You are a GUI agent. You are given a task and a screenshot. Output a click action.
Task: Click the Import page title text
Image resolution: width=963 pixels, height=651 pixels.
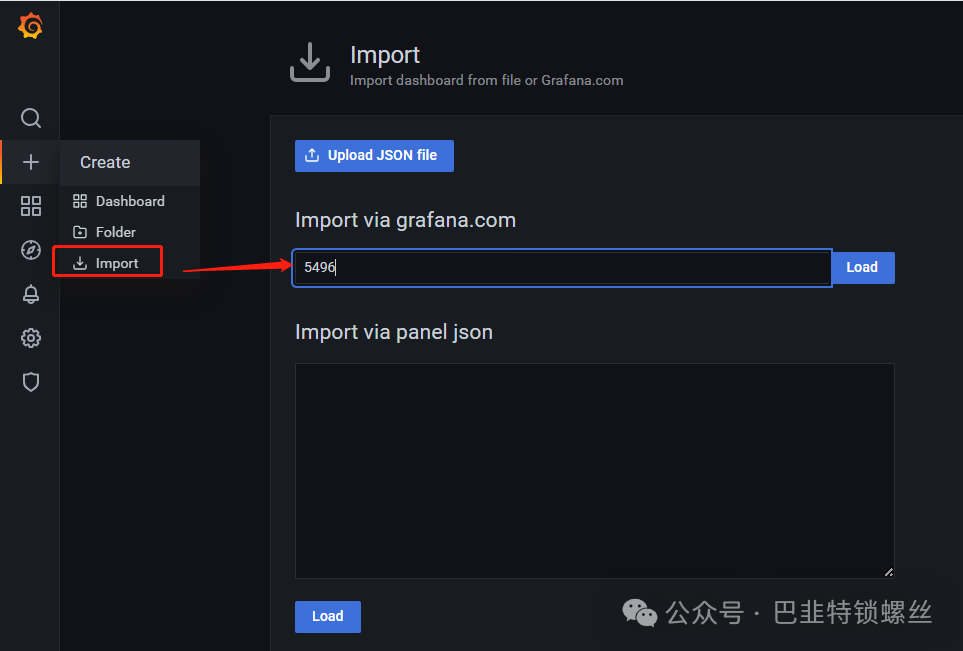[x=384, y=55]
